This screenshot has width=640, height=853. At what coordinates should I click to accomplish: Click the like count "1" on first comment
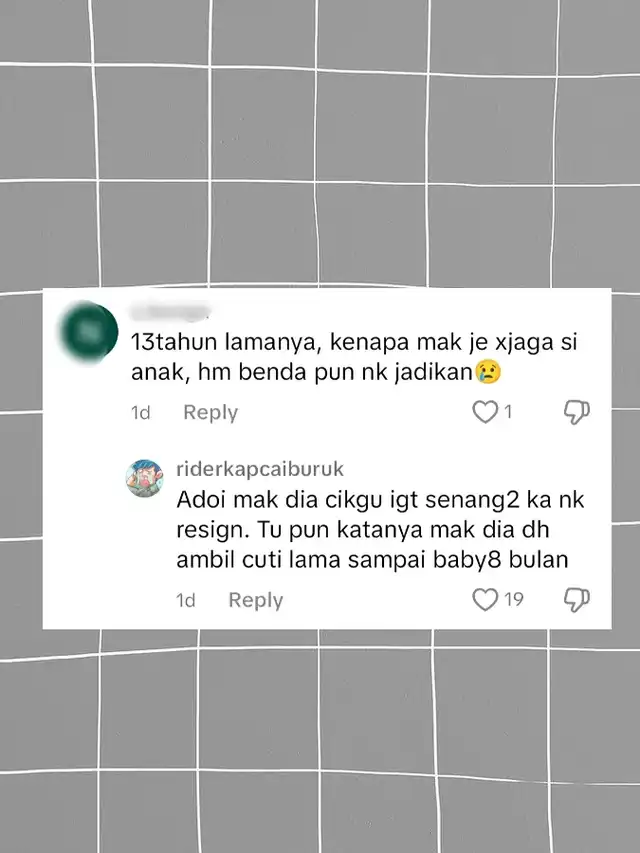point(508,412)
